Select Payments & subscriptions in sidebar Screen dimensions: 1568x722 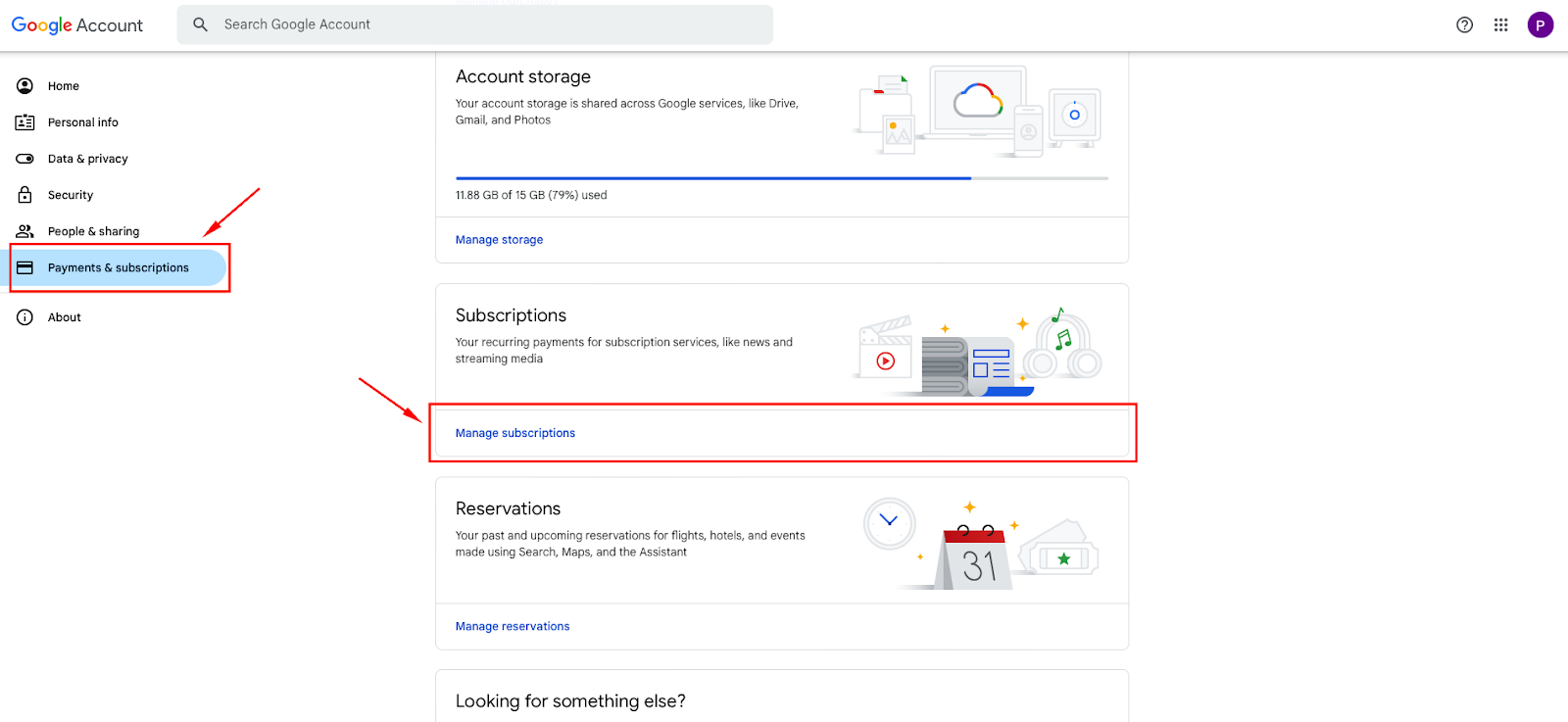119,267
